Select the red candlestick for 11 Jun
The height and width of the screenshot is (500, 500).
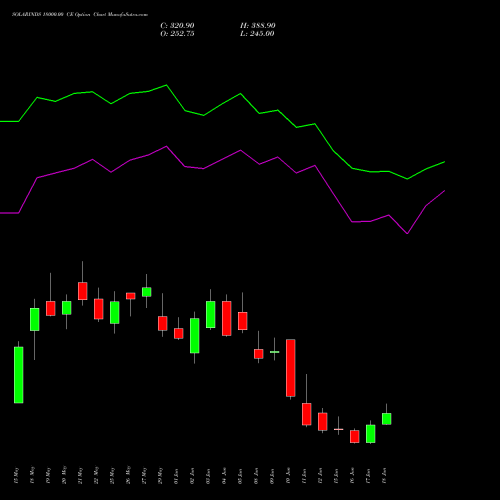(x=307, y=414)
